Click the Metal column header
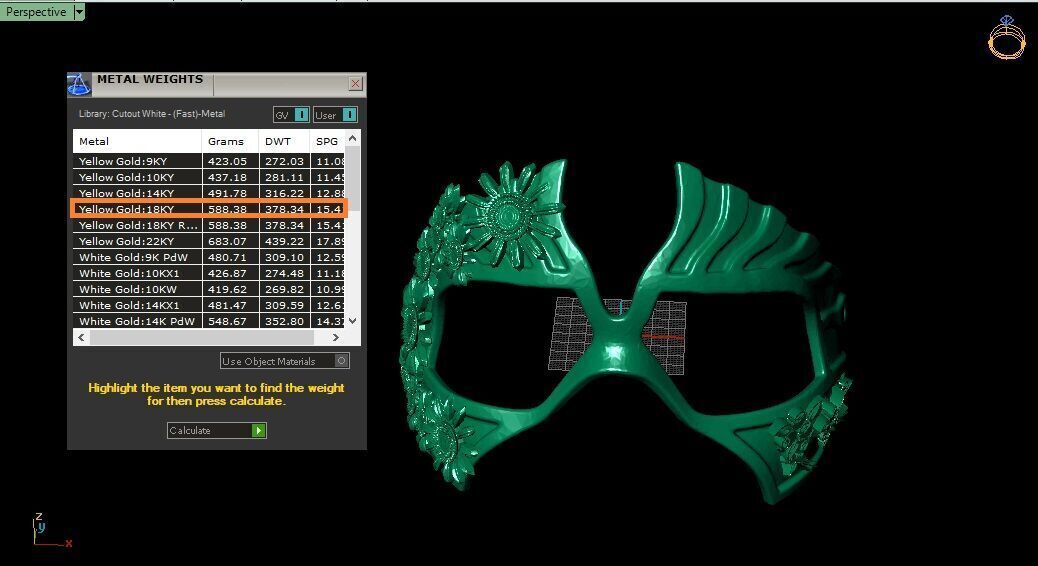This screenshot has width=1038, height=566. [137, 141]
